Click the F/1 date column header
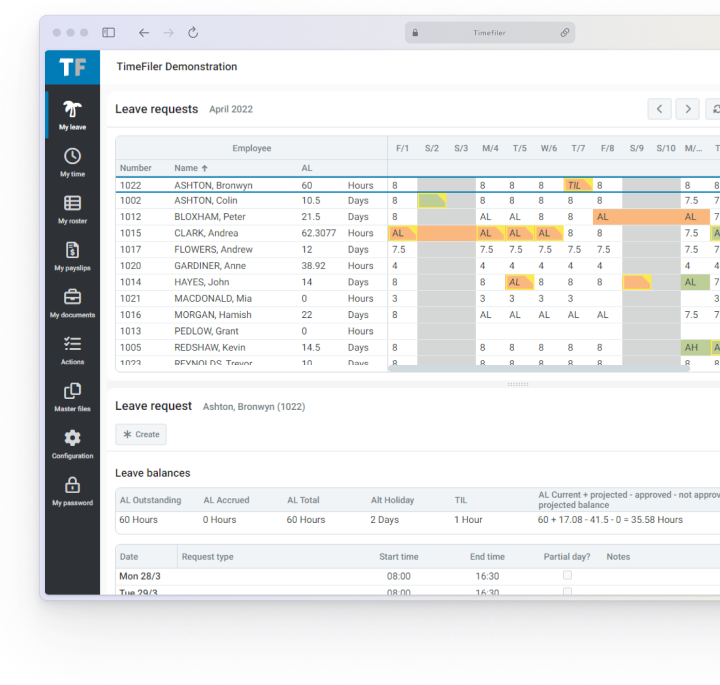Image resolution: width=720 pixels, height=685 pixels. [x=403, y=148]
